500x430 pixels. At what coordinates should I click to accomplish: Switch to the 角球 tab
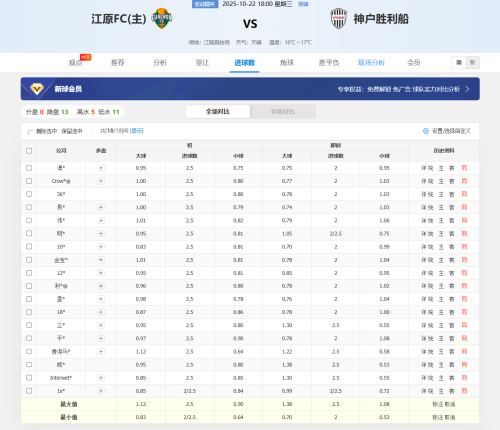point(287,63)
